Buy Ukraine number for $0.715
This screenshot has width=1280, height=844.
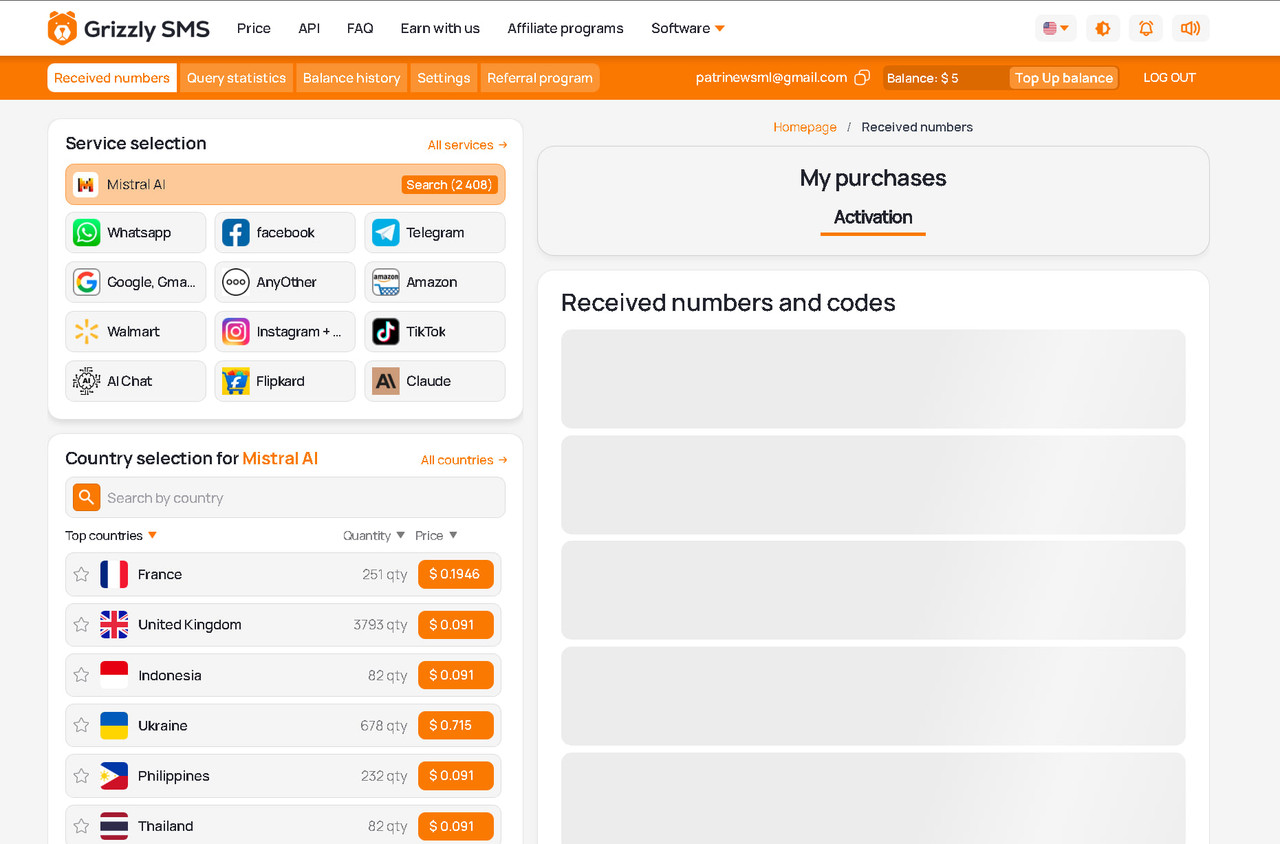pos(456,725)
